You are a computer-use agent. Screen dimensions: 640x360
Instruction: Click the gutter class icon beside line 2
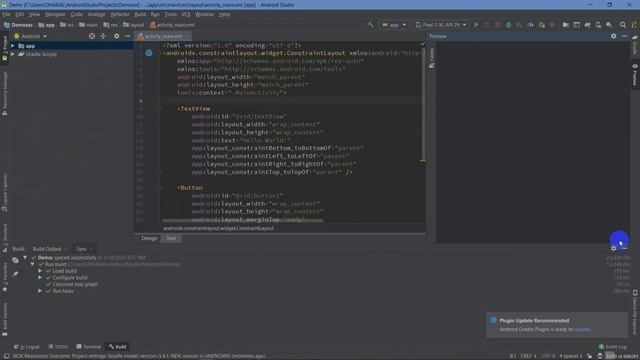coord(149,53)
